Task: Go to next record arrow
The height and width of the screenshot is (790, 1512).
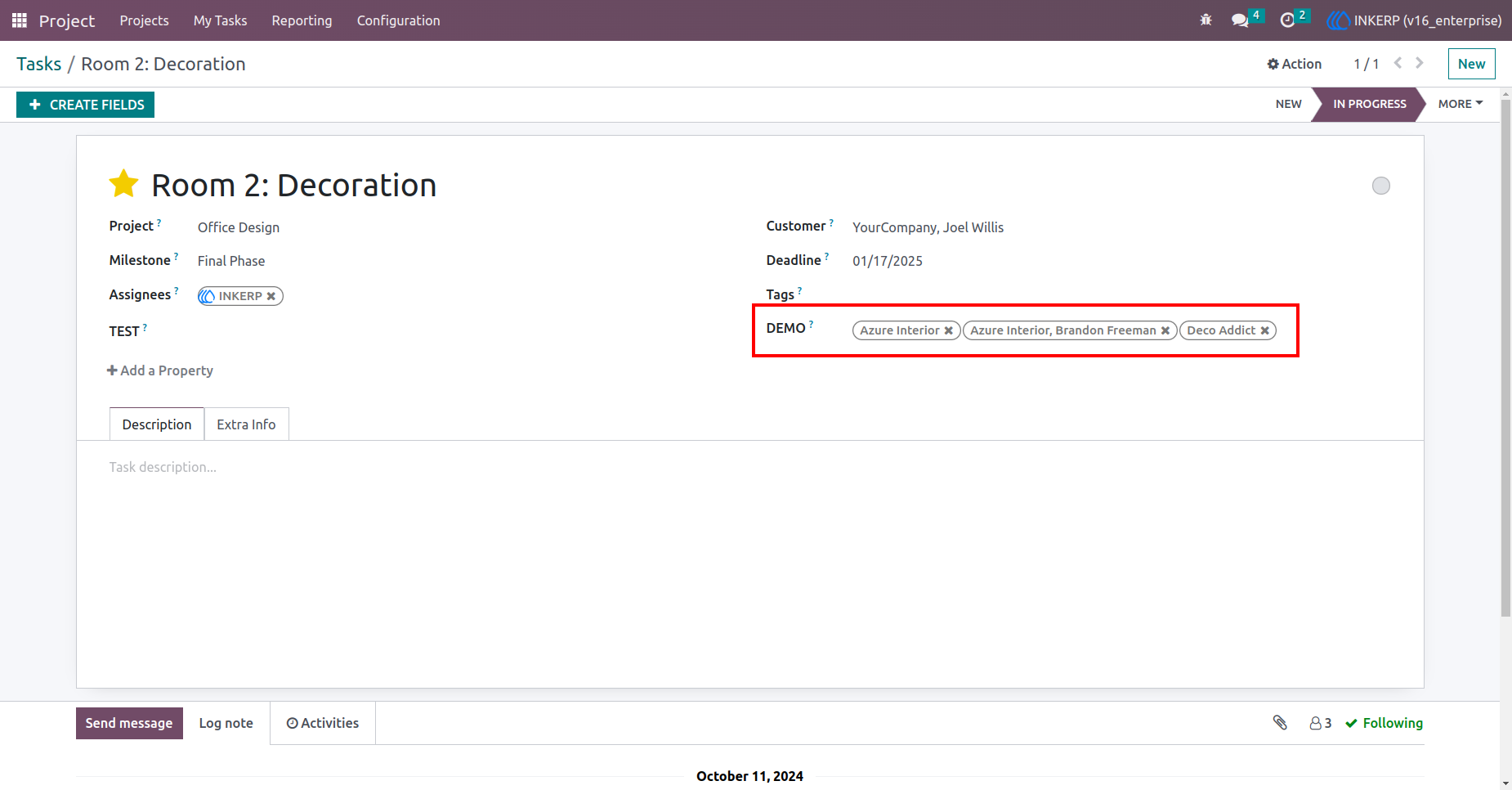Action: (x=1420, y=63)
